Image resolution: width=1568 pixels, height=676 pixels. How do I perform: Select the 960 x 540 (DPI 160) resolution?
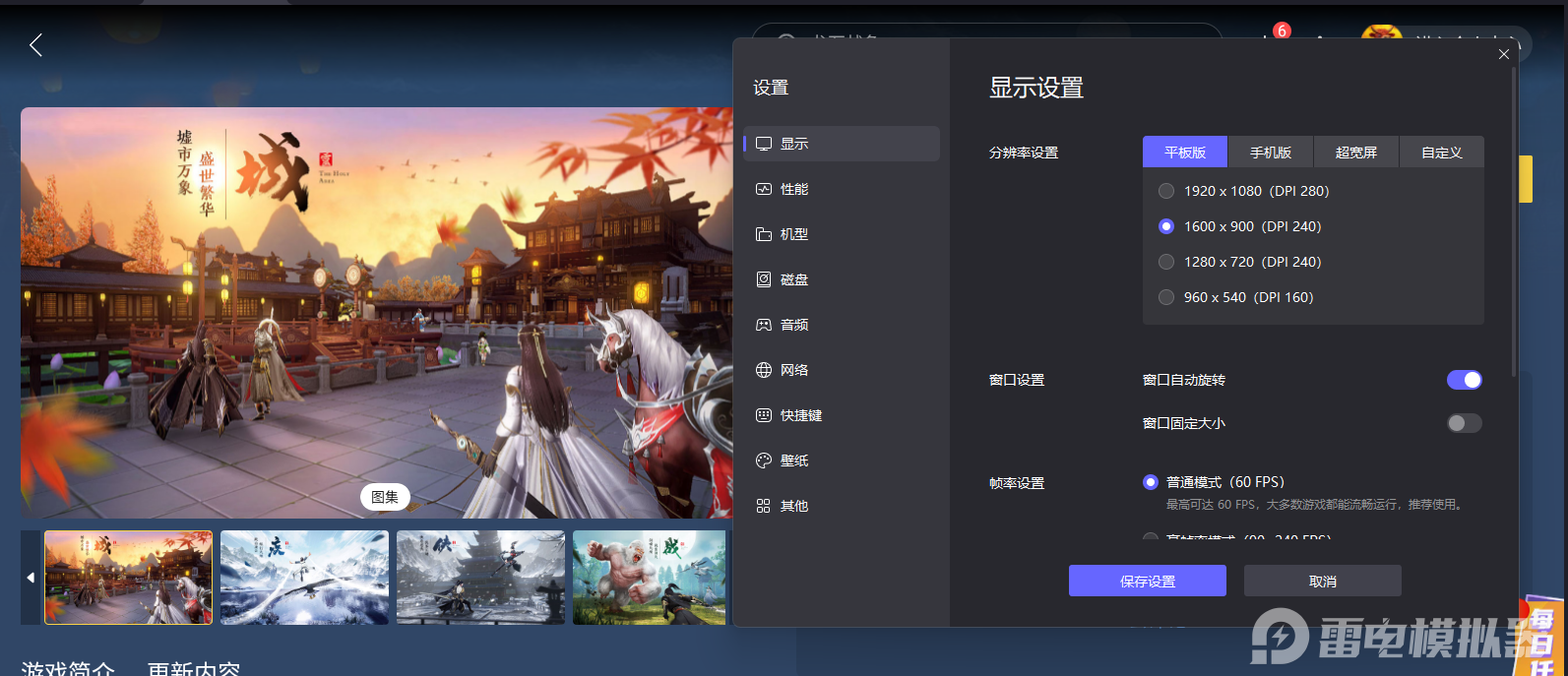tap(1236, 297)
